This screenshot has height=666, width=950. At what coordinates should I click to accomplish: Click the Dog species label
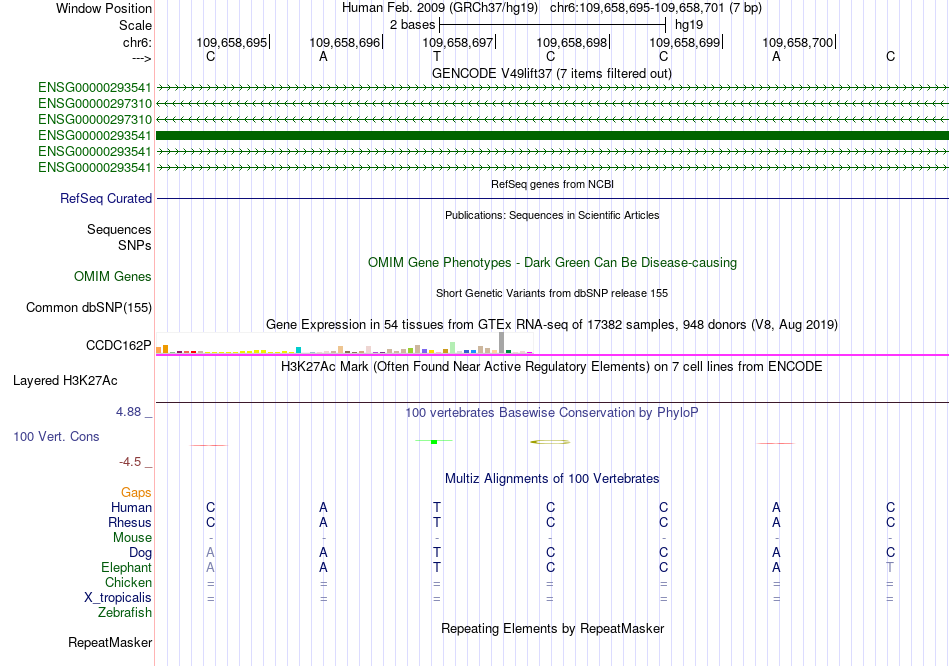(141, 553)
